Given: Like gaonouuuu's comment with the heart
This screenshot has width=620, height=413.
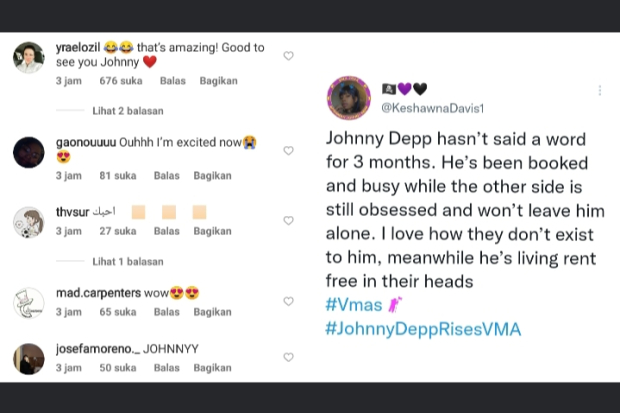Looking at the screenshot, I should click(288, 151).
